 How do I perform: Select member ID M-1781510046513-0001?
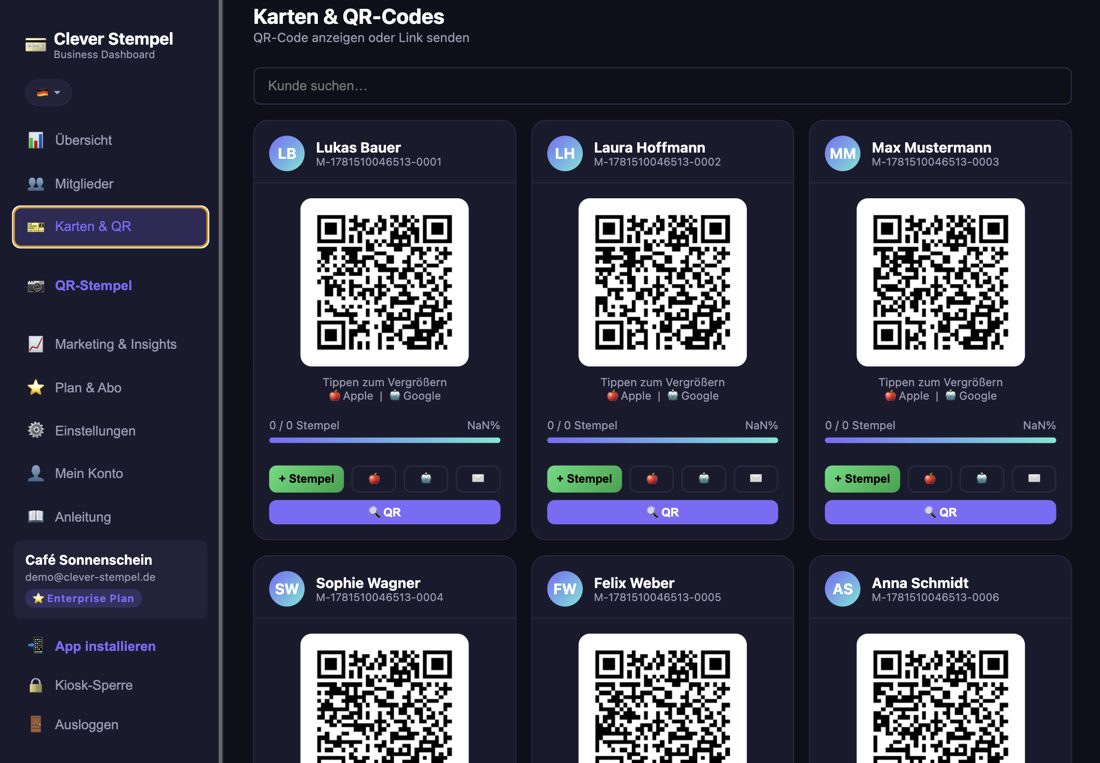pyautogui.click(x=379, y=162)
